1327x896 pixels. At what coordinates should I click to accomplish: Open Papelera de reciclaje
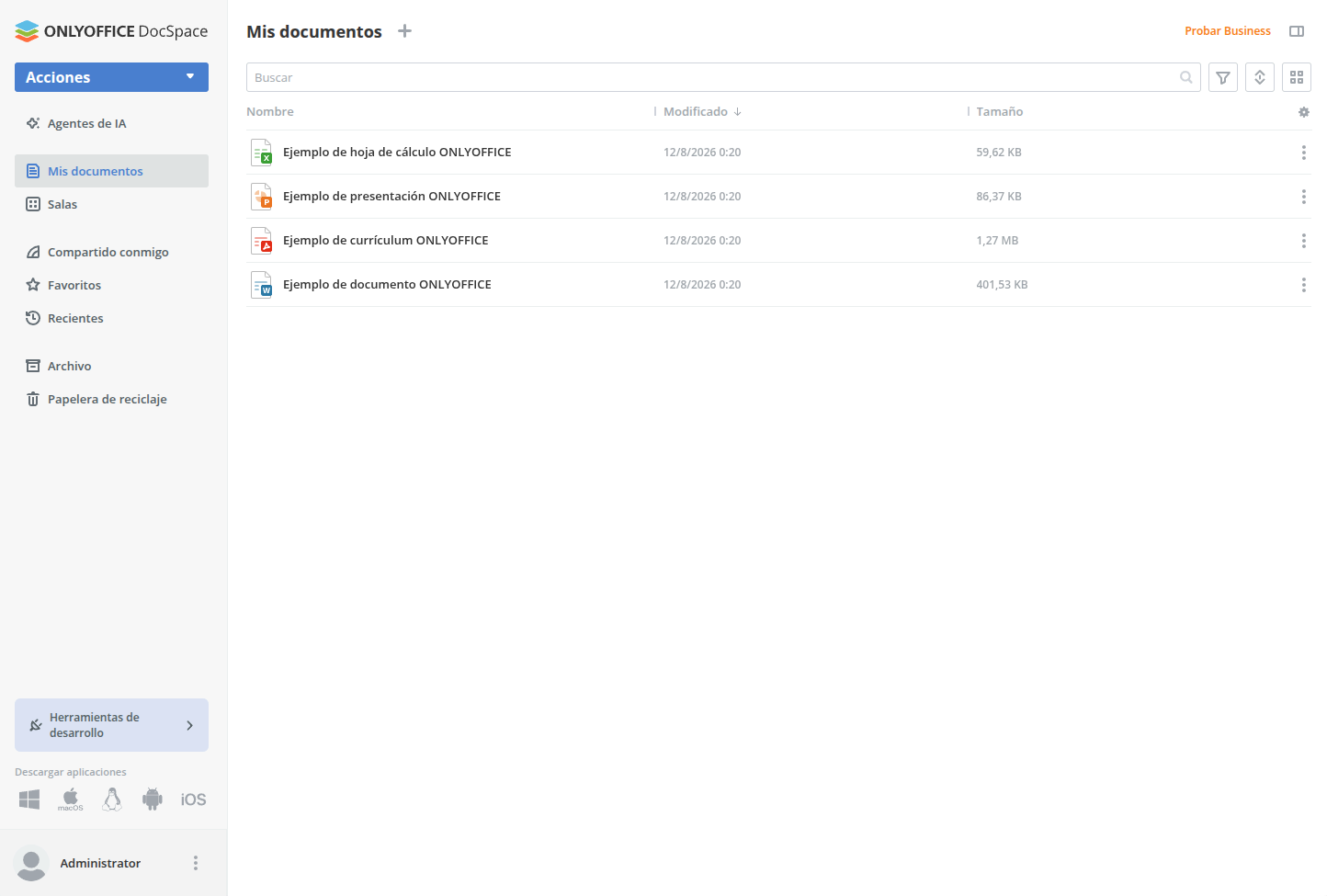(x=111, y=399)
